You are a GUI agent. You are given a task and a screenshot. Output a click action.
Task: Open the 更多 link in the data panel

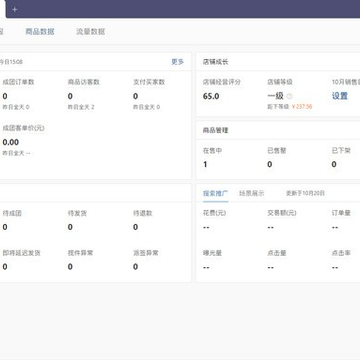177,62
